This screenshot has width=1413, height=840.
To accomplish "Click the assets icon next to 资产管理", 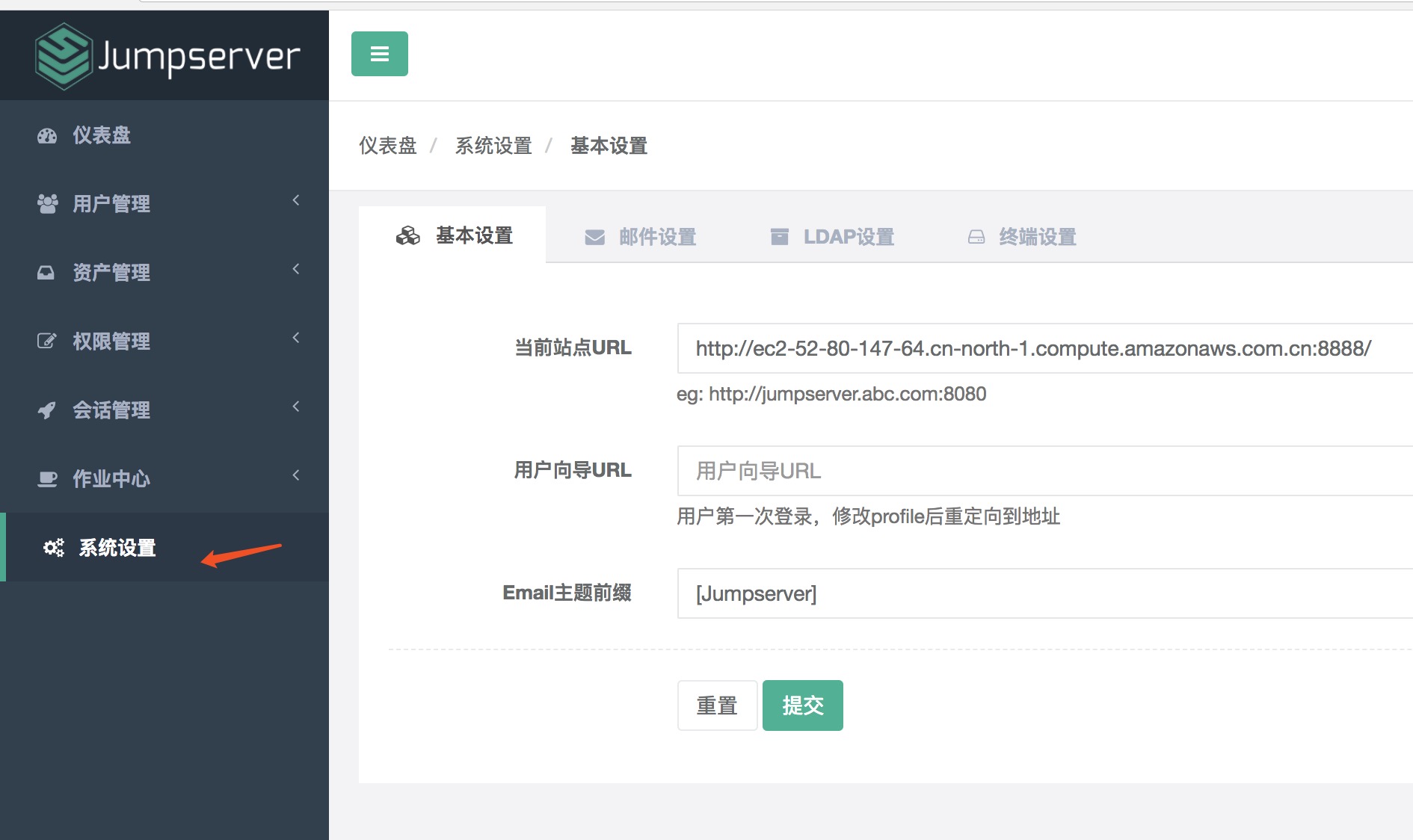I will 46,272.
